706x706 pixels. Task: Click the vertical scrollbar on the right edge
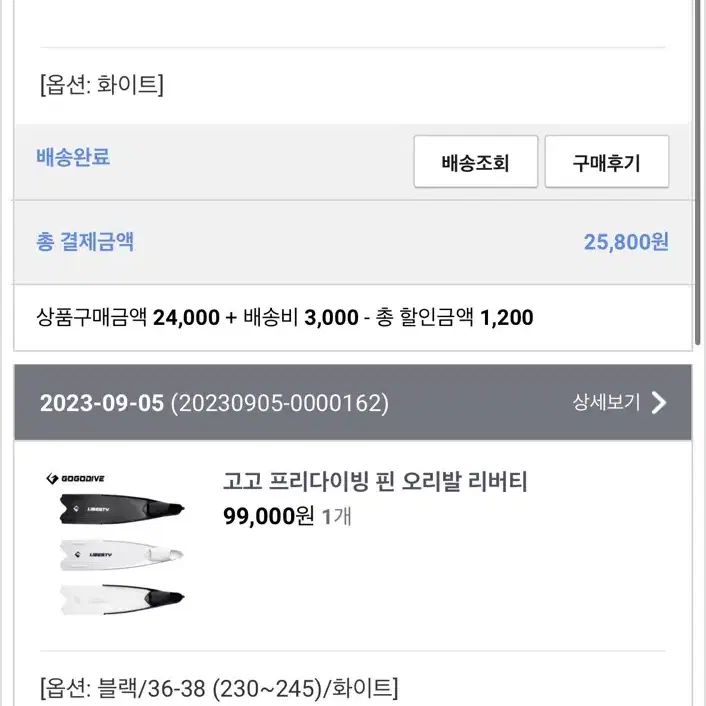[x=698, y=171]
